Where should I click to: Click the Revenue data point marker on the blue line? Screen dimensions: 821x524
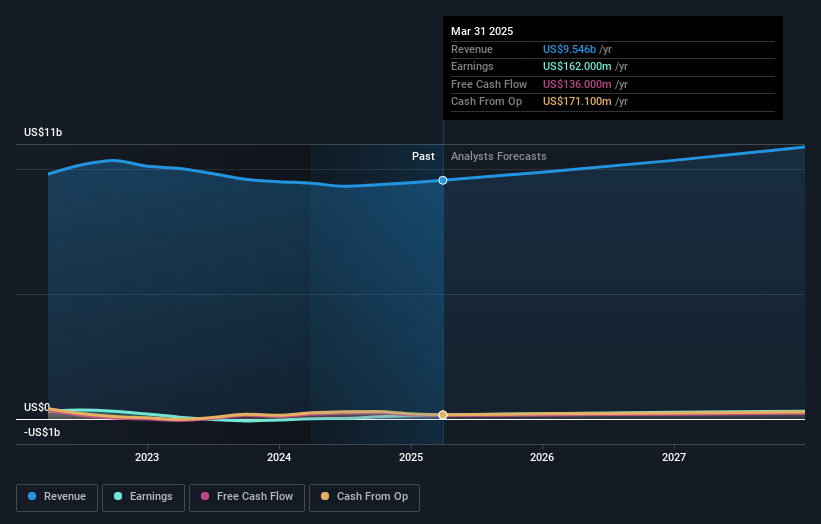coord(443,180)
